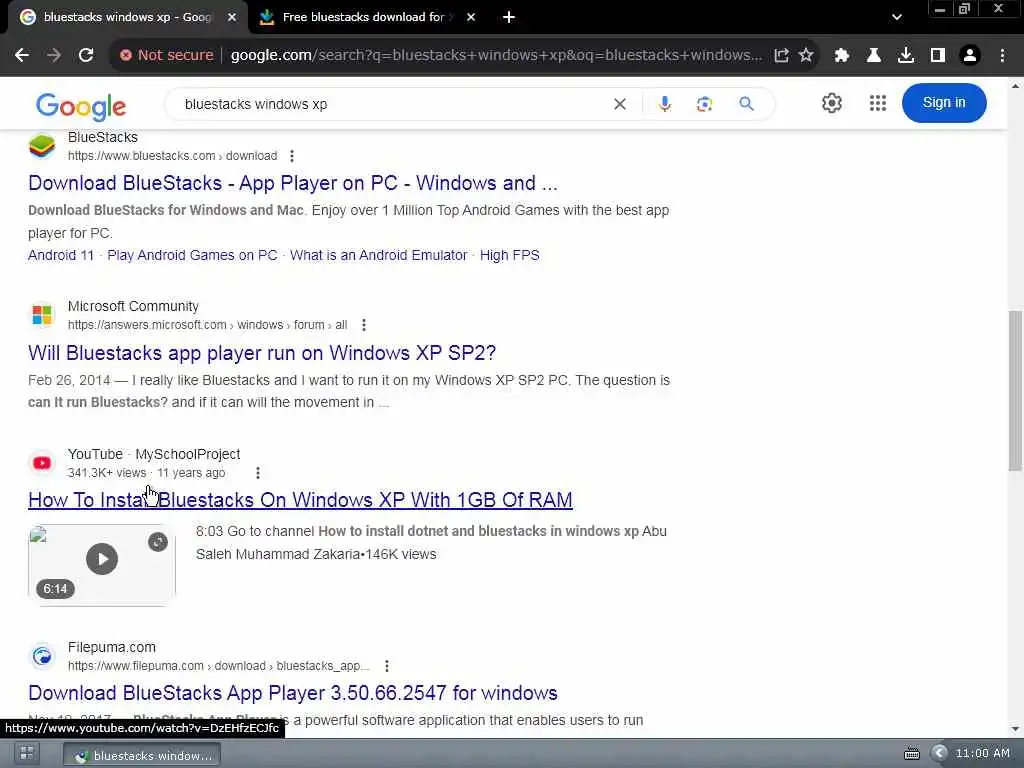1024x768 pixels.
Task: Click the tray back arrow icon
Action: (939, 754)
